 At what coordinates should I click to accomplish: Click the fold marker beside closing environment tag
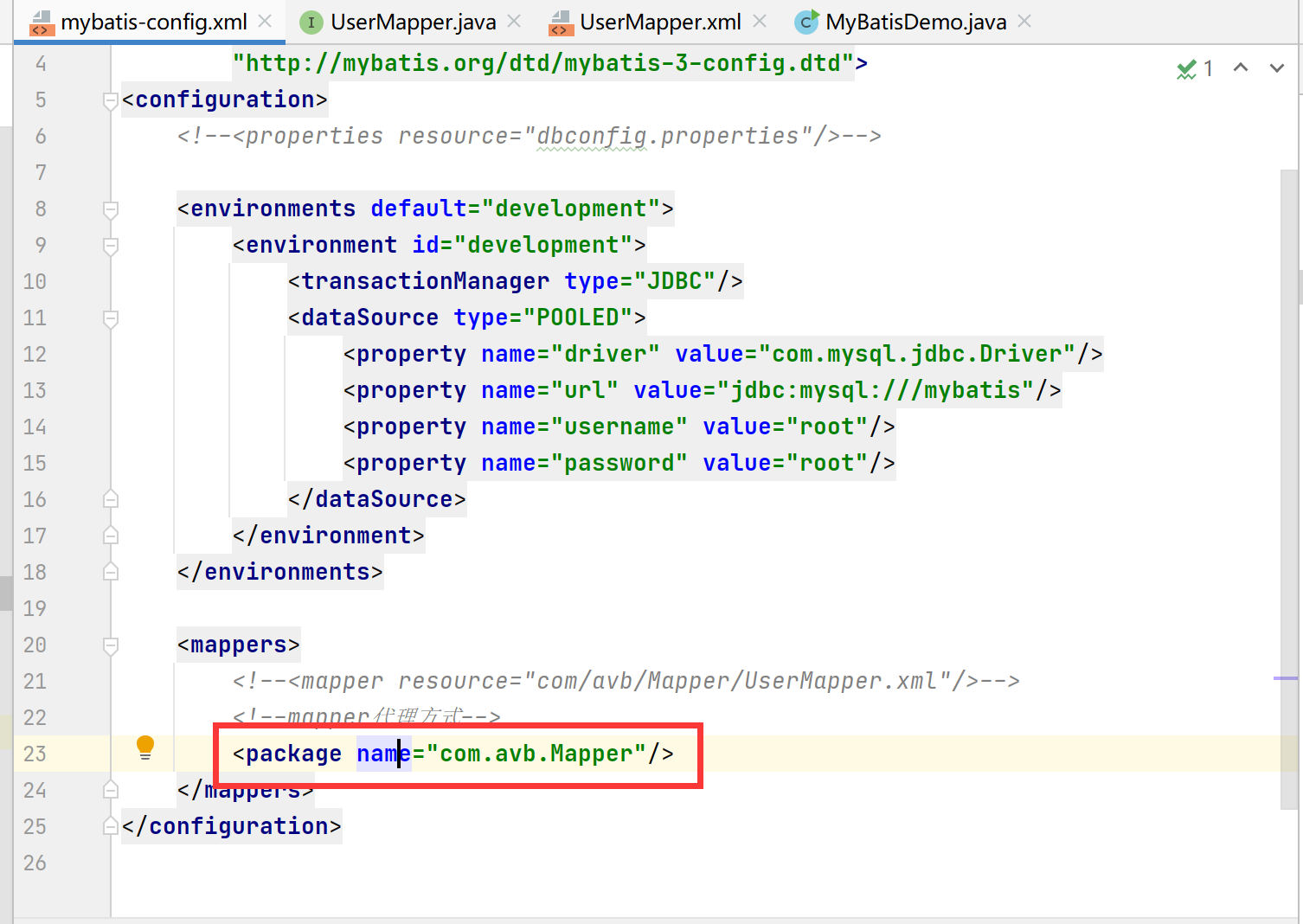pyautogui.click(x=111, y=536)
